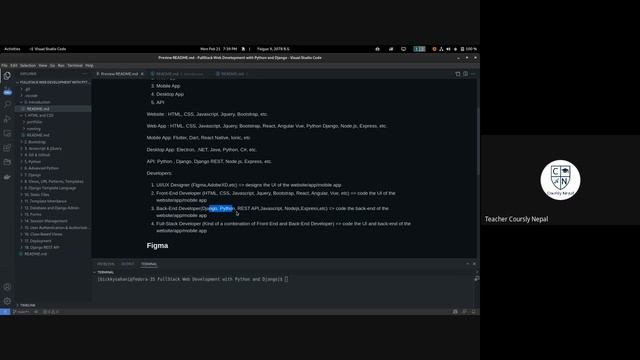
Task: Open the Docker whale view icon
Action: tap(7, 177)
